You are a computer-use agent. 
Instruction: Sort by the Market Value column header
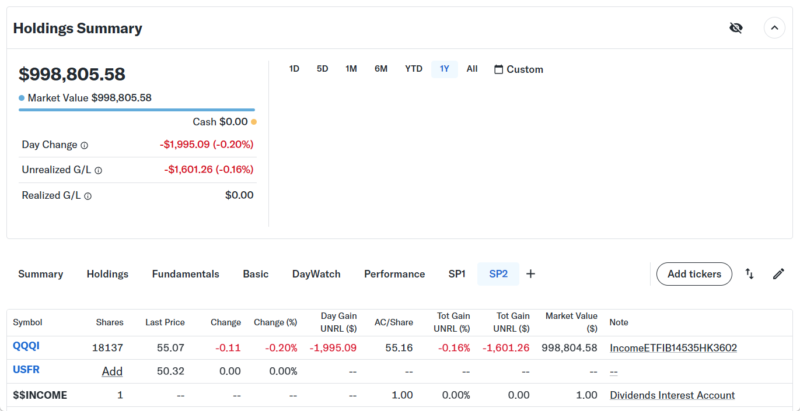[570, 322]
